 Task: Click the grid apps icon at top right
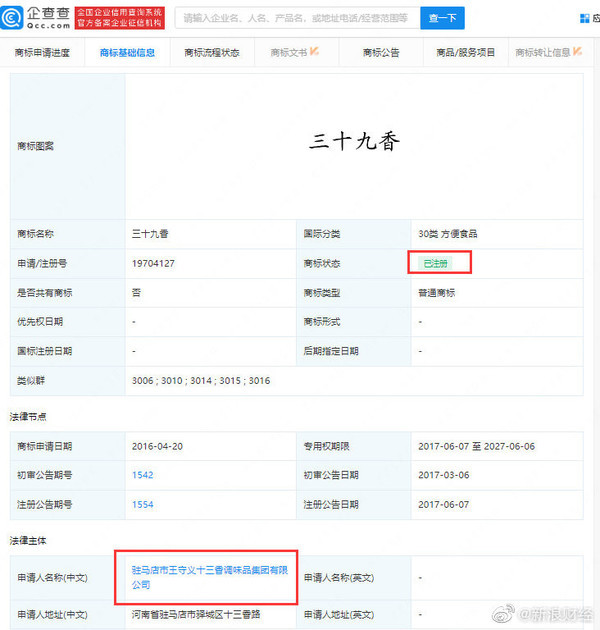pos(585,18)
